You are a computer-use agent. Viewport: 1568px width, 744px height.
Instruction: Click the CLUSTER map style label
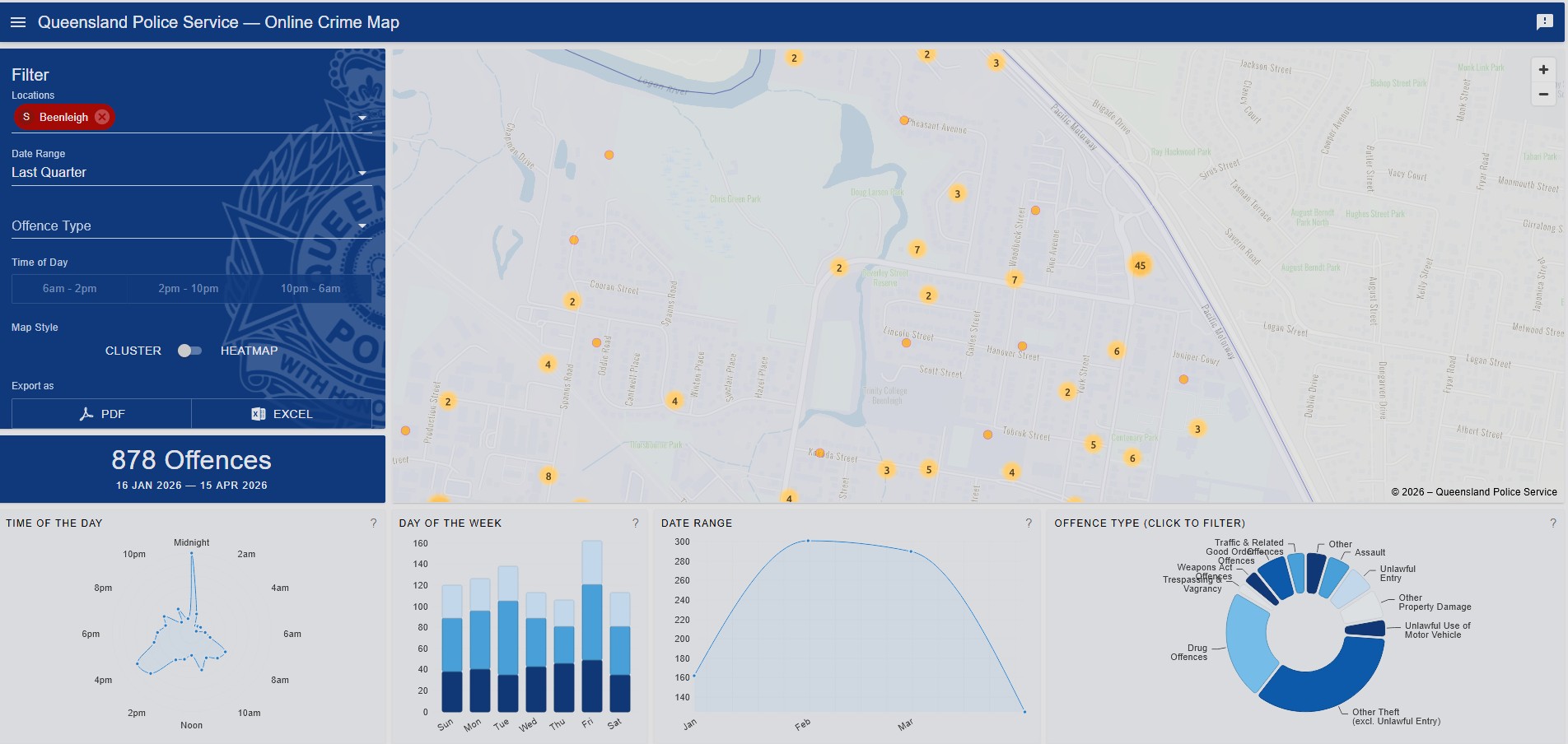pyautogui.click(x=133, y=351)
